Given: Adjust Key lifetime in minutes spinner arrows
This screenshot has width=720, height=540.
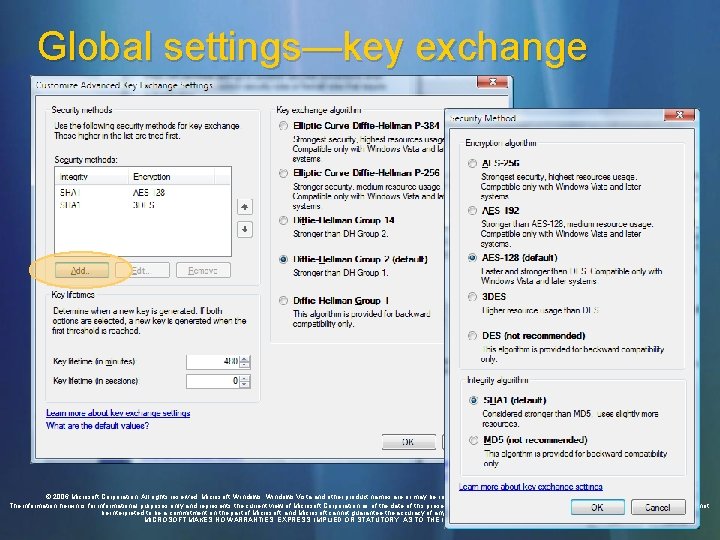Looking at the screenshot, I should coord(245,362).
